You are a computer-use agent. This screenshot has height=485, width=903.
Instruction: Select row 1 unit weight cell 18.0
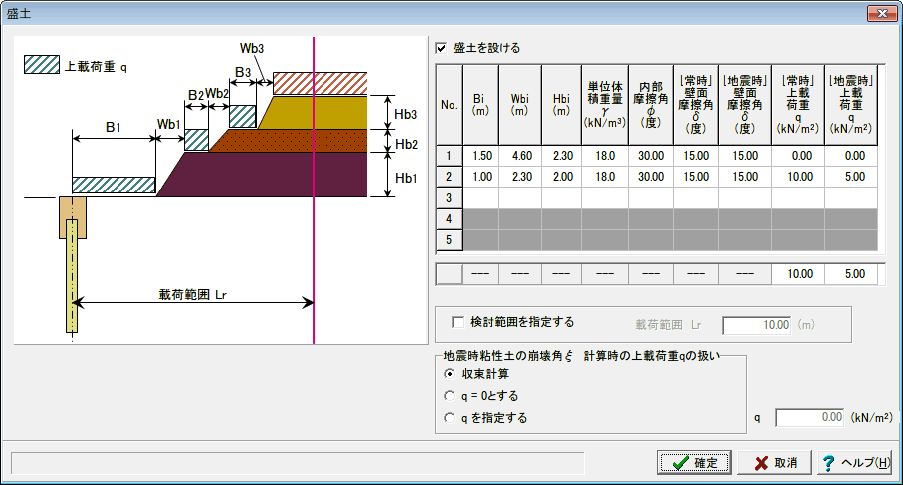(x=605, y=156)
